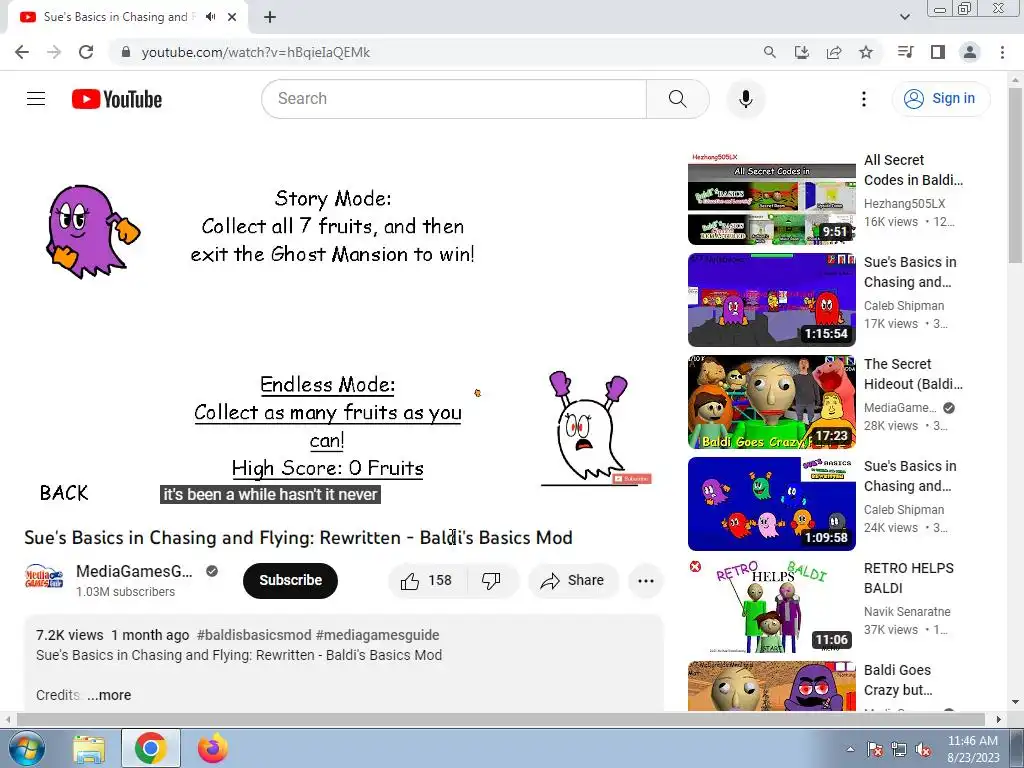Open MediaGamesGuide channel avatar
The width and height of the screenshot is (1024, 768).
(x=44, y=579)
